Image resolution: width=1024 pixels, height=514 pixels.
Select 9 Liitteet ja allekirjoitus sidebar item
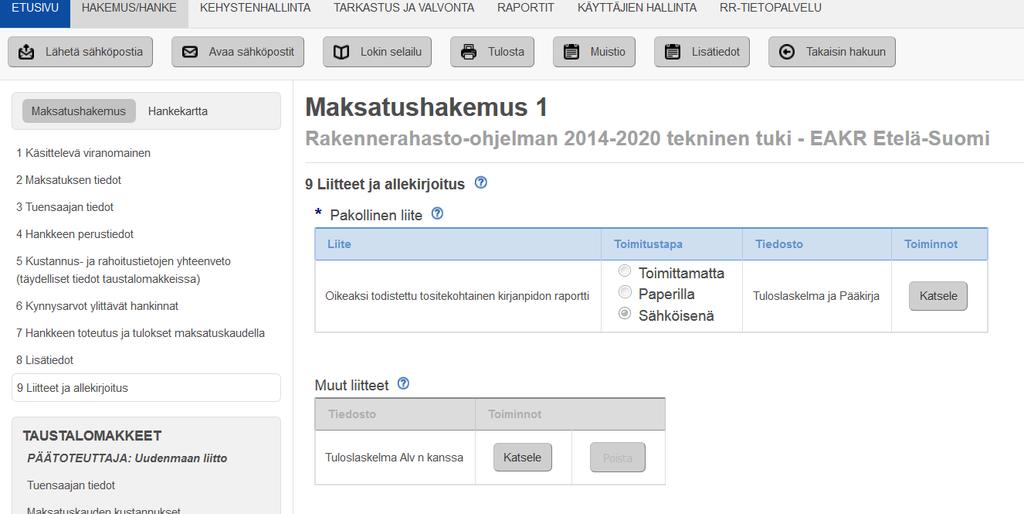coord(146,387)
